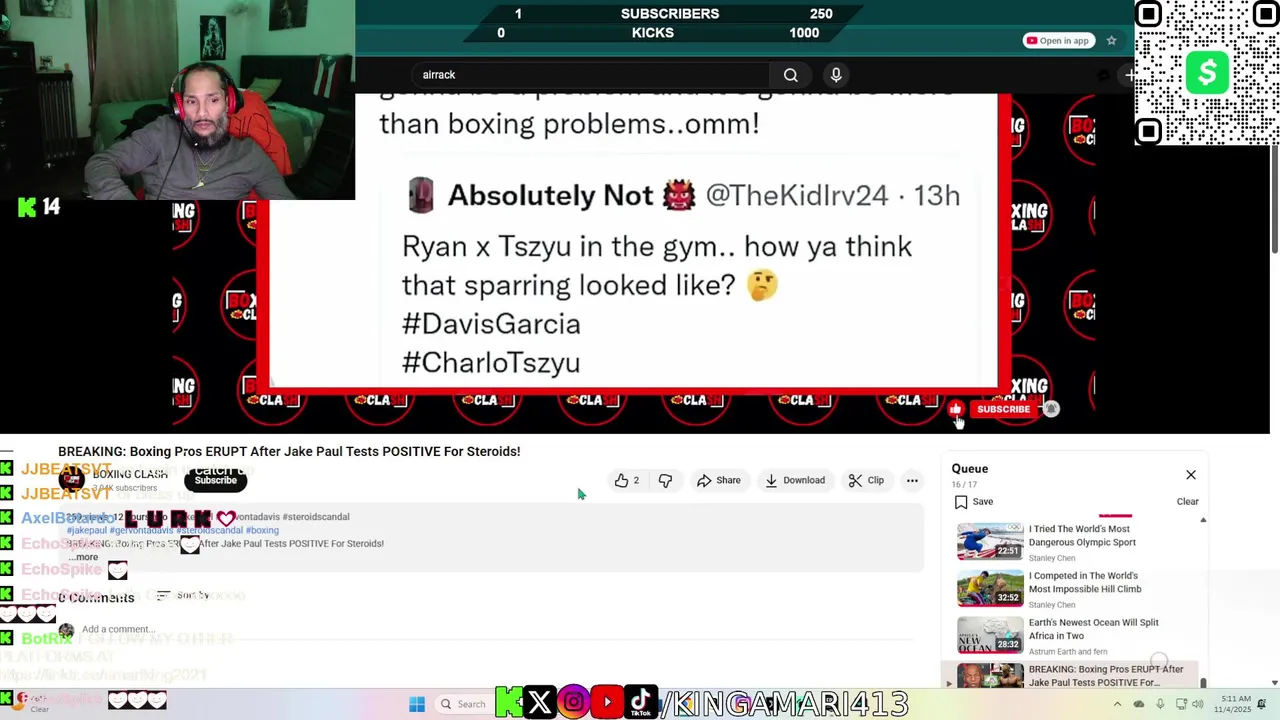
Task: Open Boxing Clash channel avatar
Action: [71, 479]
